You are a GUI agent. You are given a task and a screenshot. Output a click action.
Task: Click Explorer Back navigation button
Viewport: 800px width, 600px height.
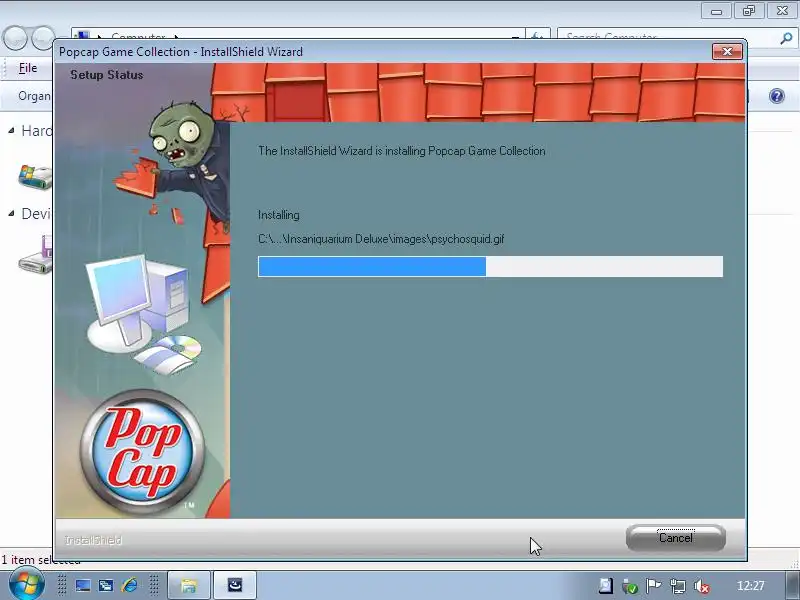(x=15, y=37)
